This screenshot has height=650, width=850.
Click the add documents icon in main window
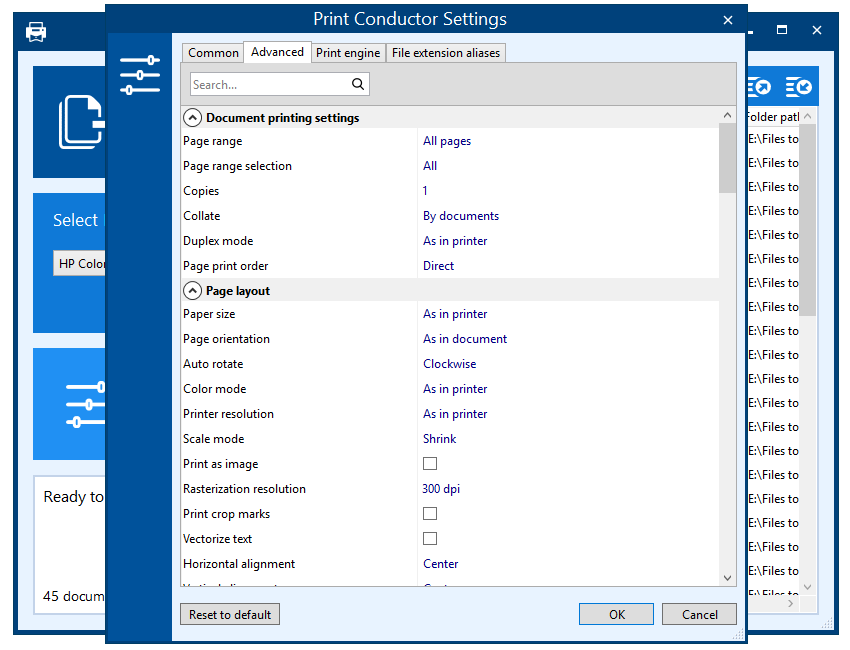(81, 122)
